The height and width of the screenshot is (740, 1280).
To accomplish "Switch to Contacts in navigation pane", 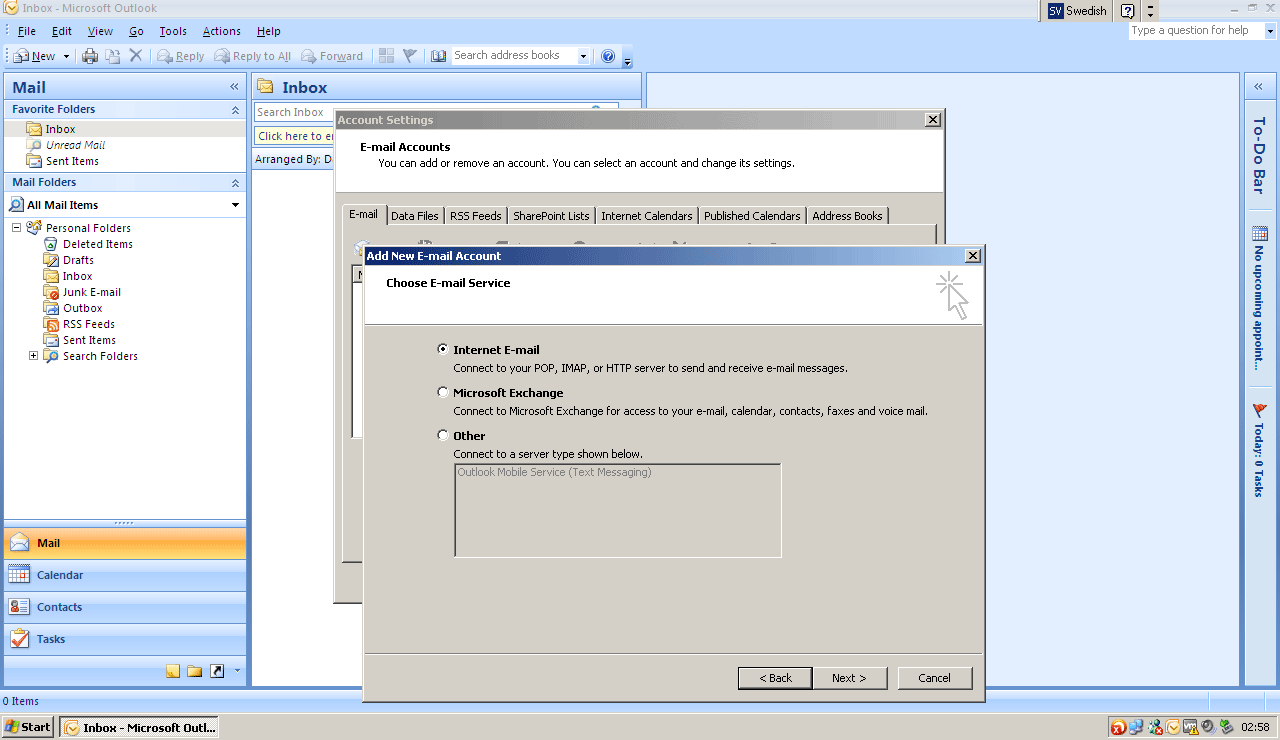I will click(124, 607).
